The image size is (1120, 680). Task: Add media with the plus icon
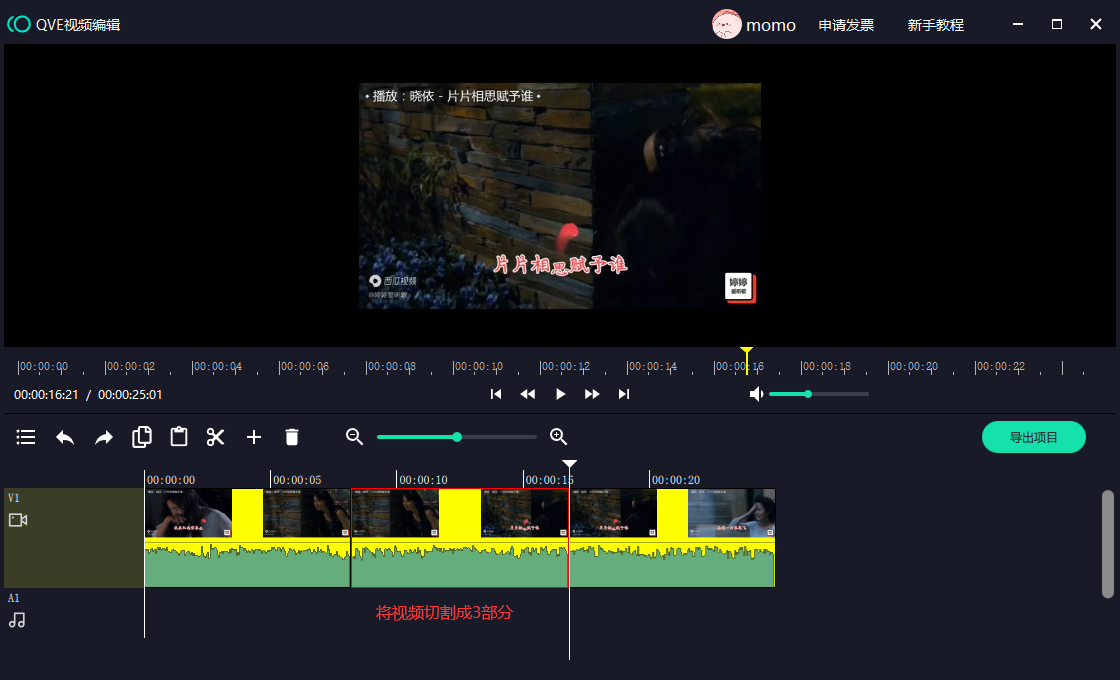pyautogui.click(x=254, y=437)
